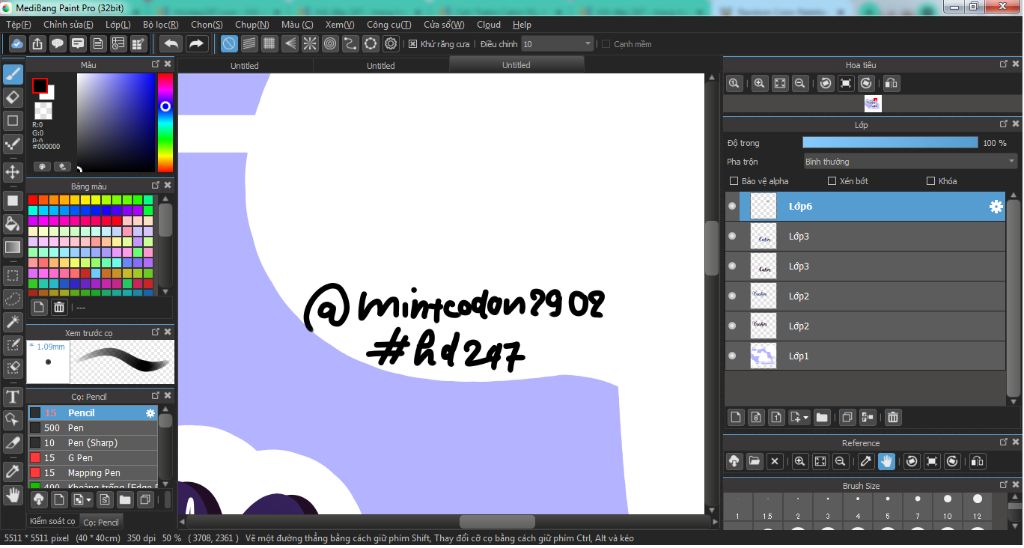
Task: Select the Eraser tool
Action: [12, 97]
